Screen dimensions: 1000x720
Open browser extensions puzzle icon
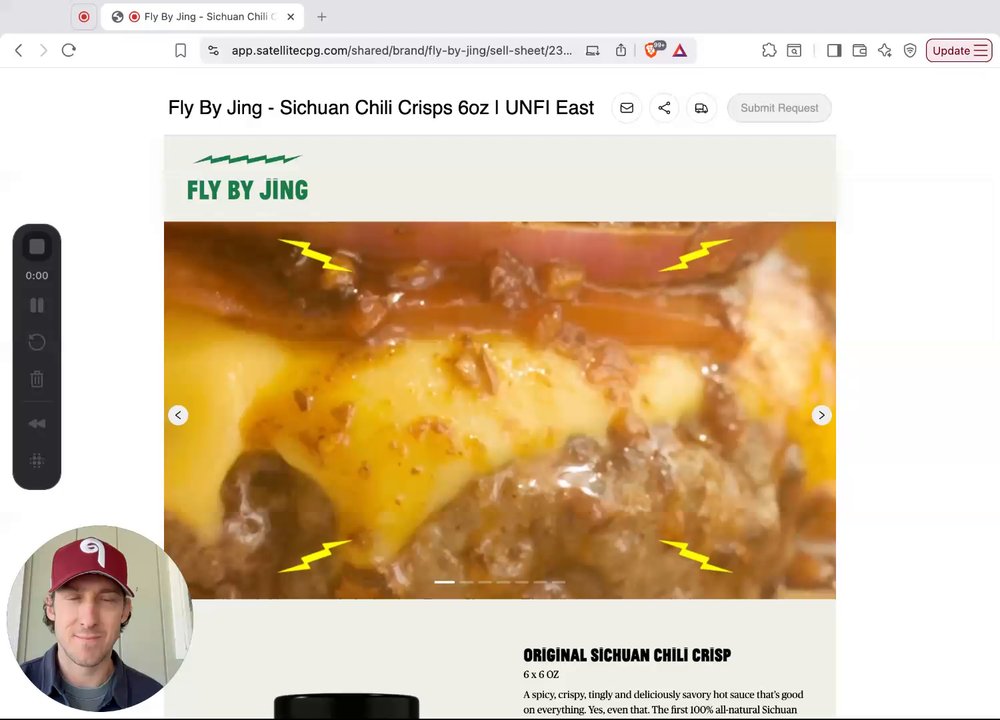tap(769, 50)
